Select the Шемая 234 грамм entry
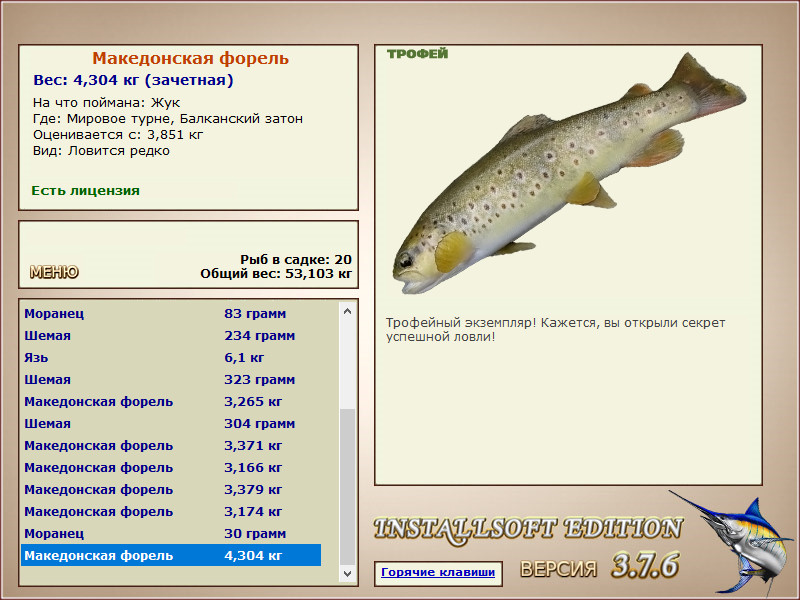Image resolution: width=800 pixels, height=600 pixels. (170, 336)
